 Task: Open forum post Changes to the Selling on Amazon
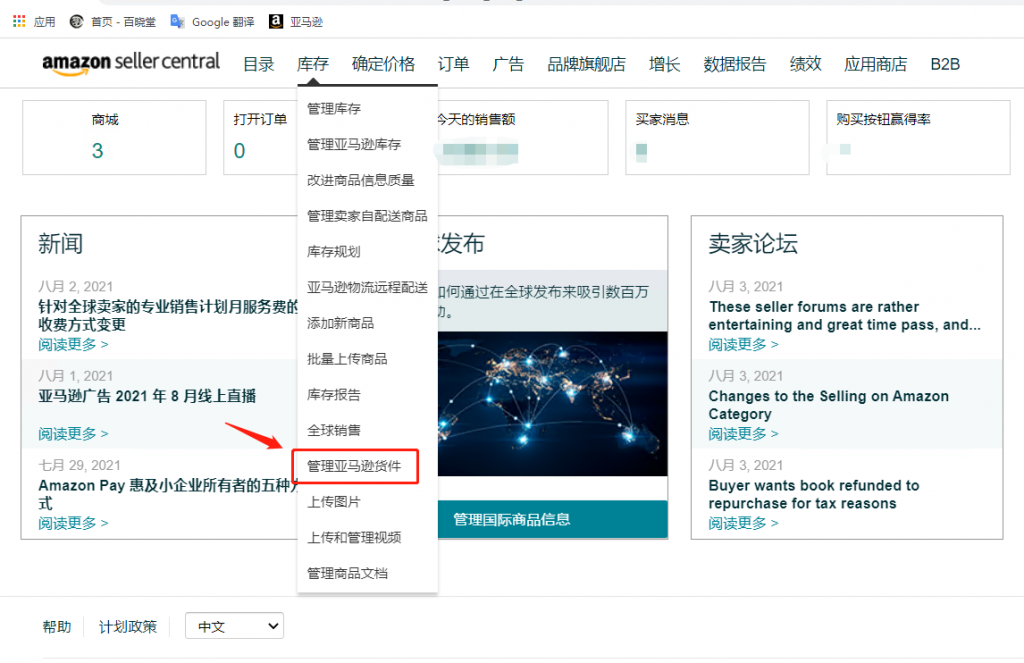(x=829, y=405)
